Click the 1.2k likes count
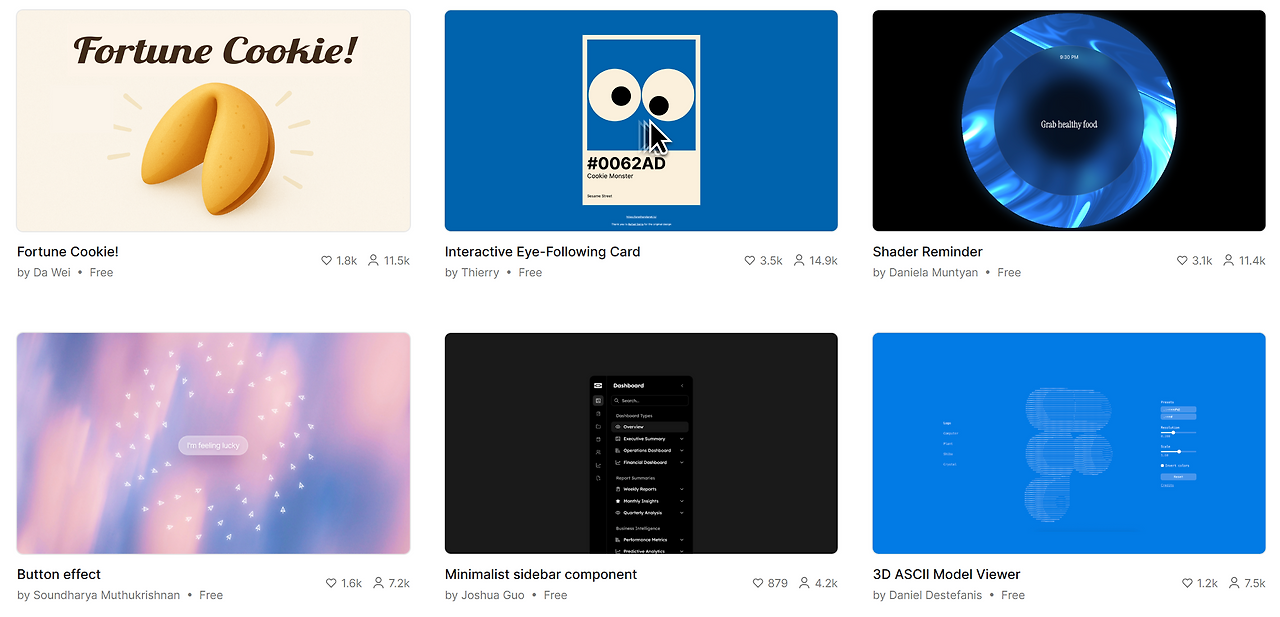Screen dimensions: 1280x617 (1208, 583)
